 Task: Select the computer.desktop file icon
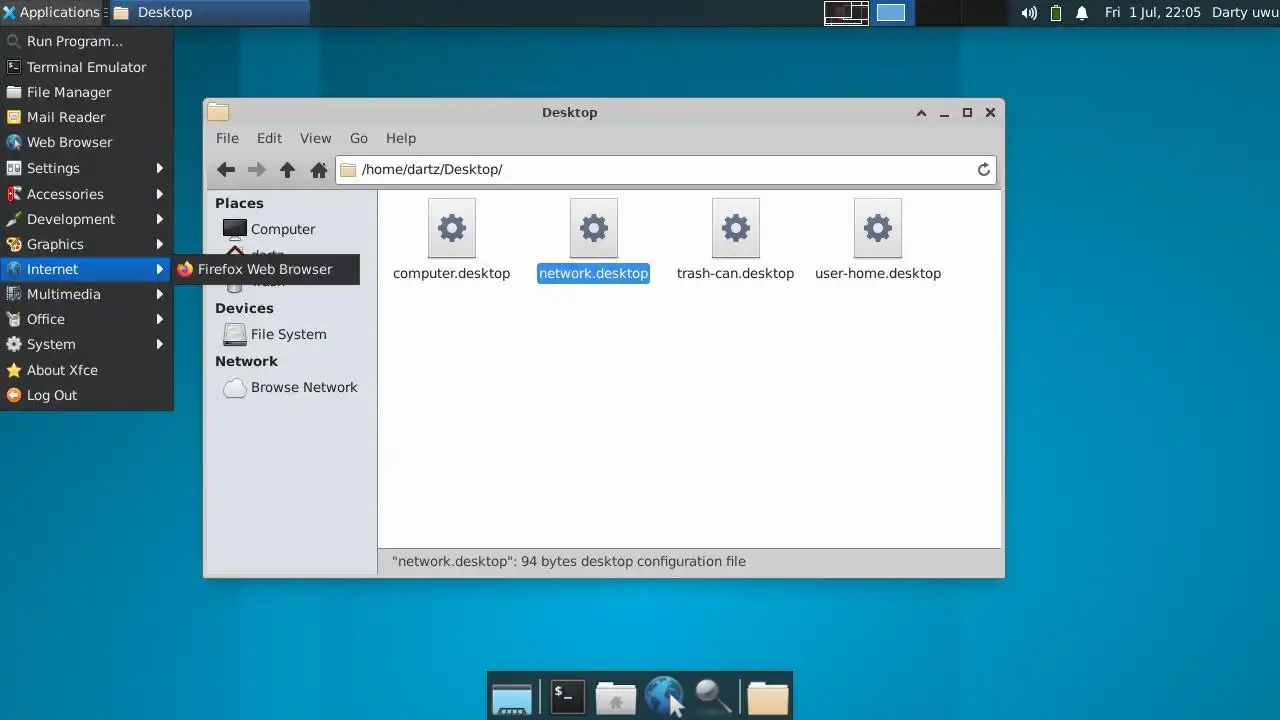[x=452, y=228]
